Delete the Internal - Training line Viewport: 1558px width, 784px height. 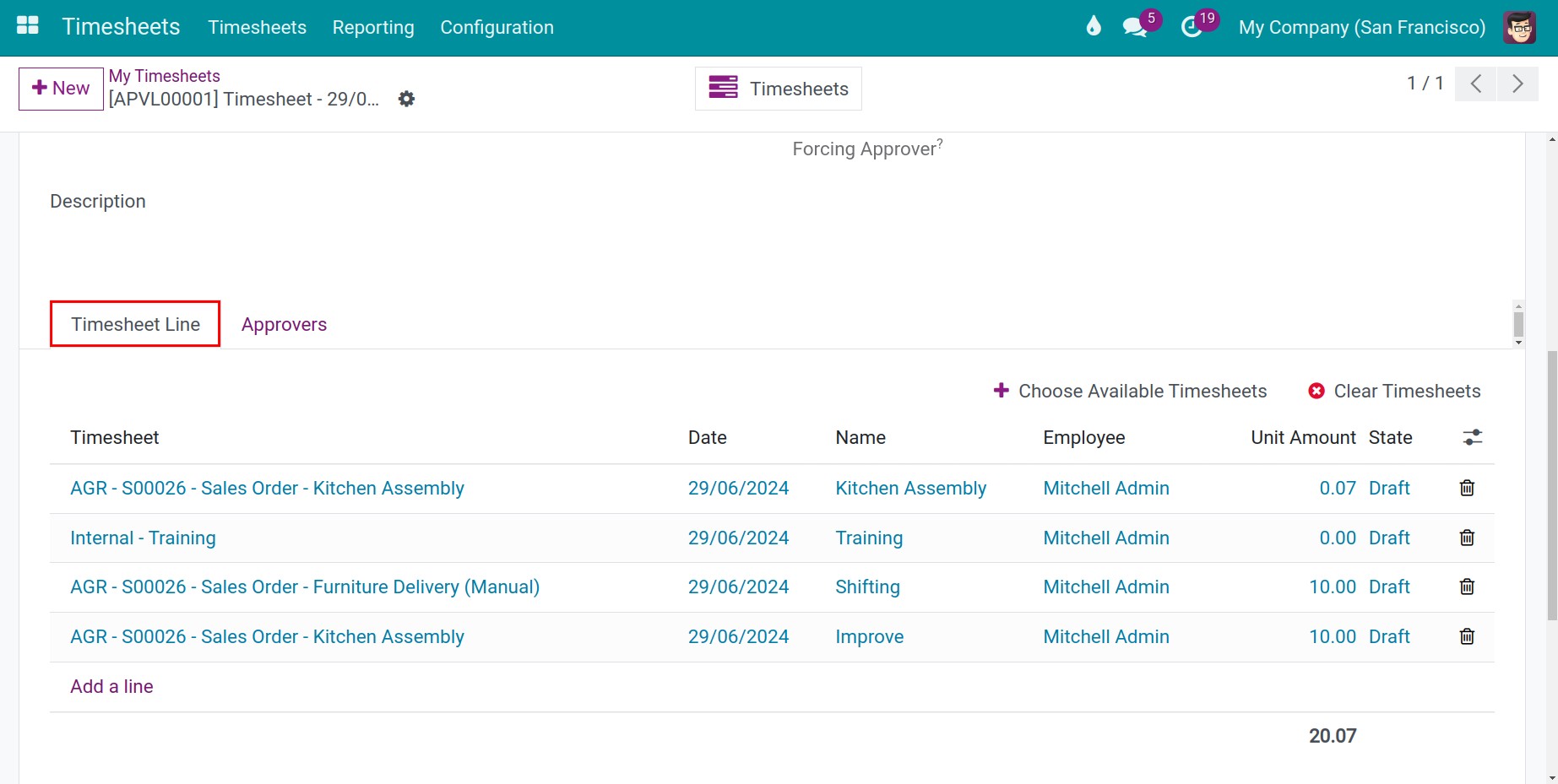1468,538
